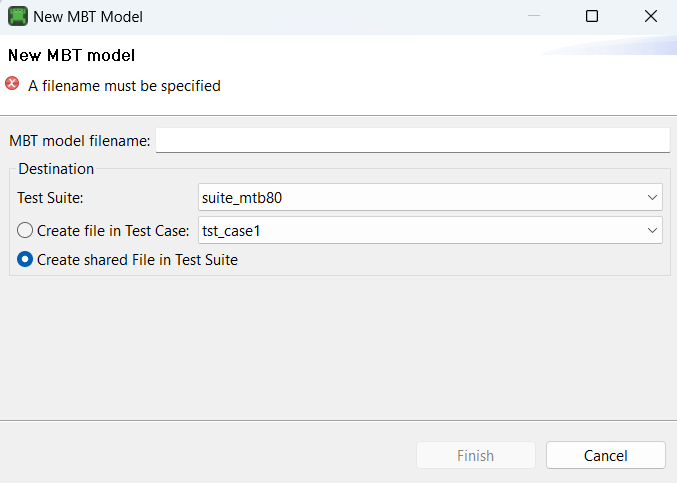Viewport: 677px width, 483px height.
Task: Focus the MBT model filename input field
Action: [413, 140]
